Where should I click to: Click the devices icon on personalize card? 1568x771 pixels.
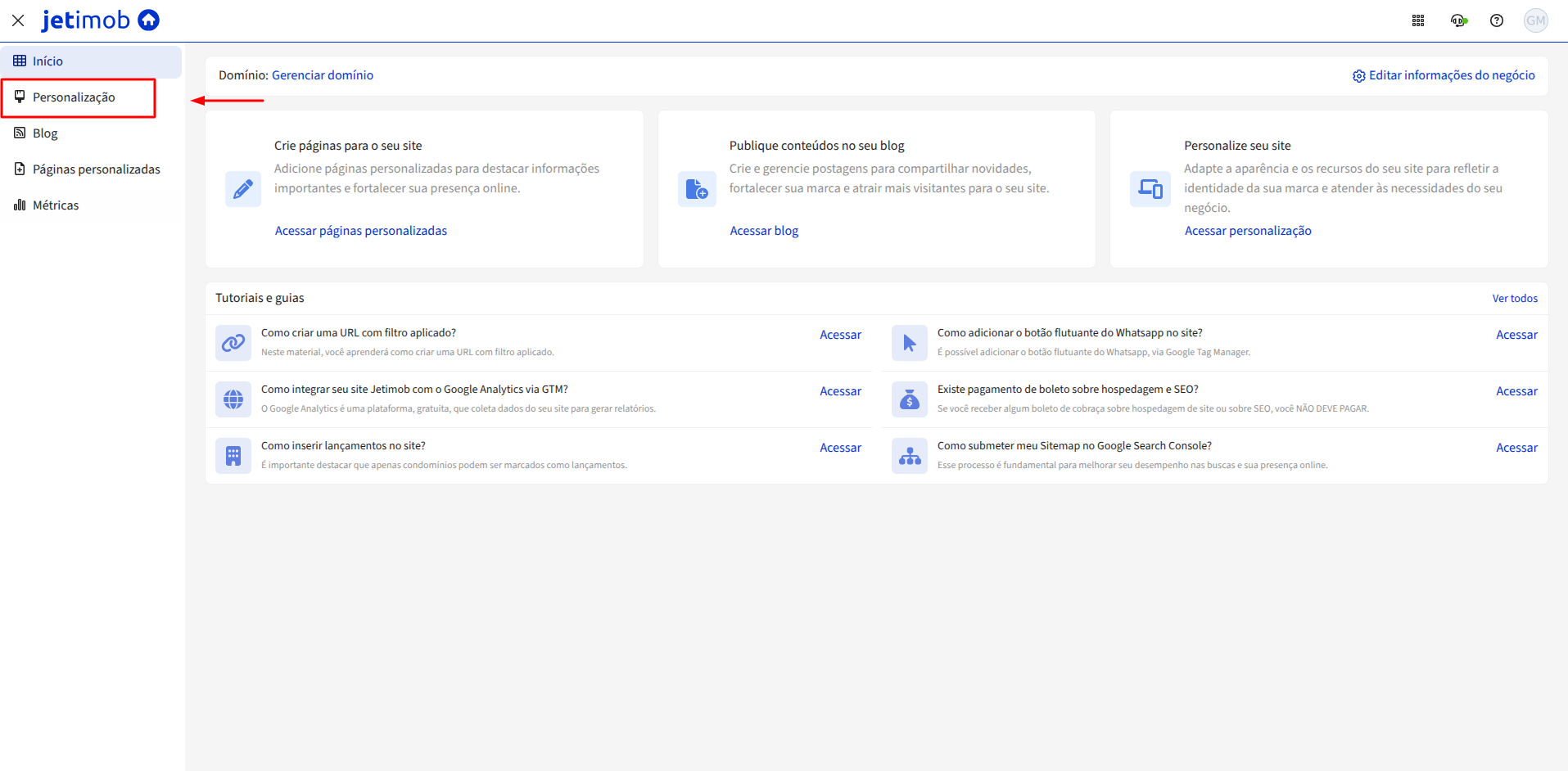point(1150,189)
